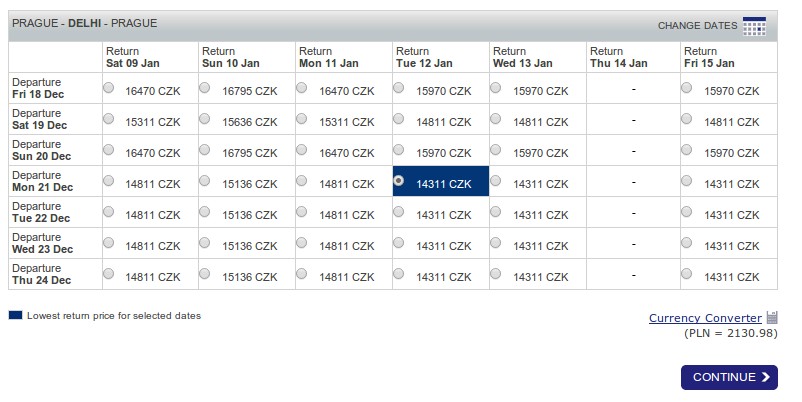The width and height of the screenshot is (802, 402).
Task: Click the dark blue lowest-price legend swatch
Action: [x=15, y=315]
